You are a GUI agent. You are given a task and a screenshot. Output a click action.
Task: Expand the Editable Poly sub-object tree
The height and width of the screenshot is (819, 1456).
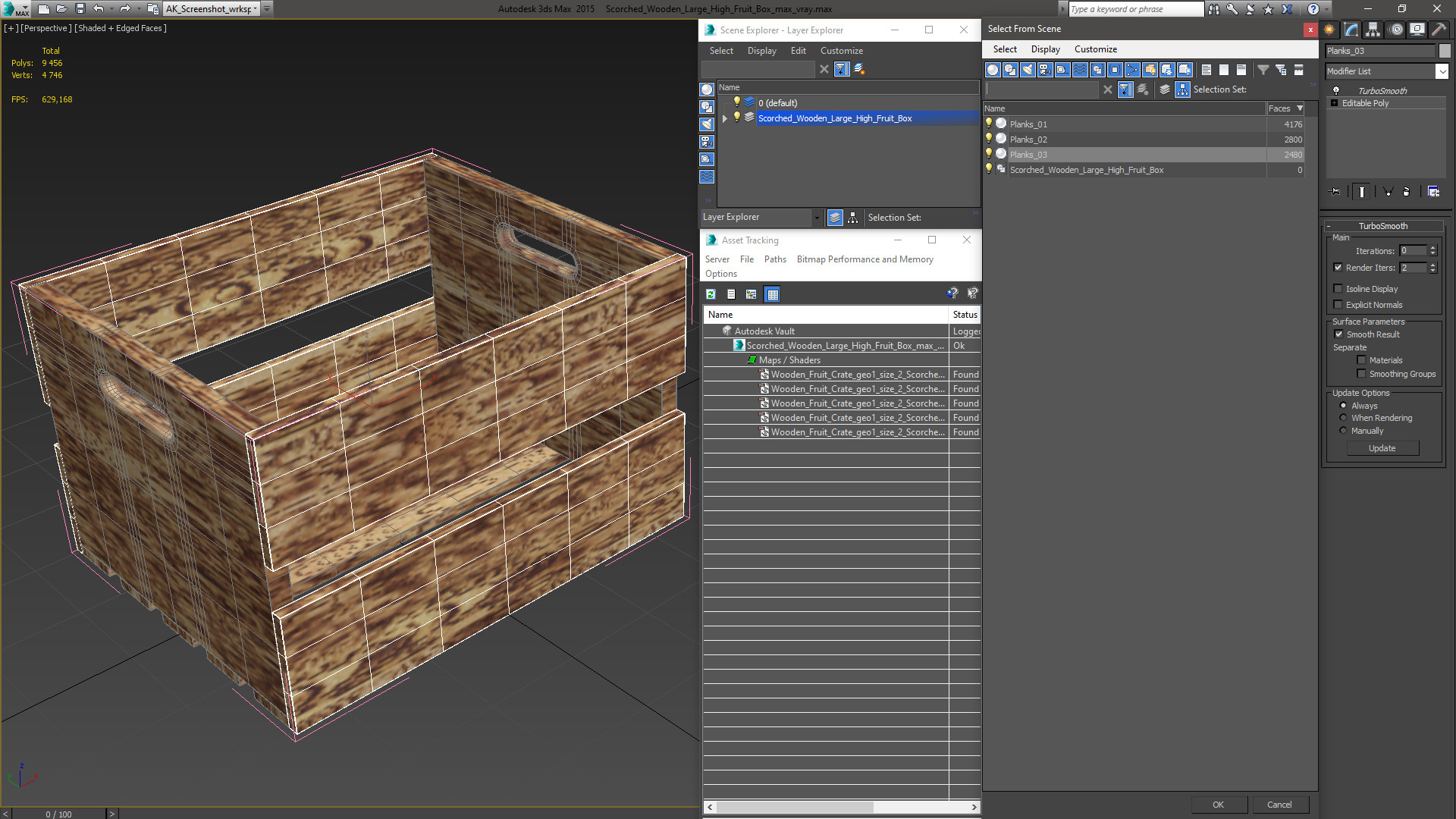click(x=1334, y=103)
